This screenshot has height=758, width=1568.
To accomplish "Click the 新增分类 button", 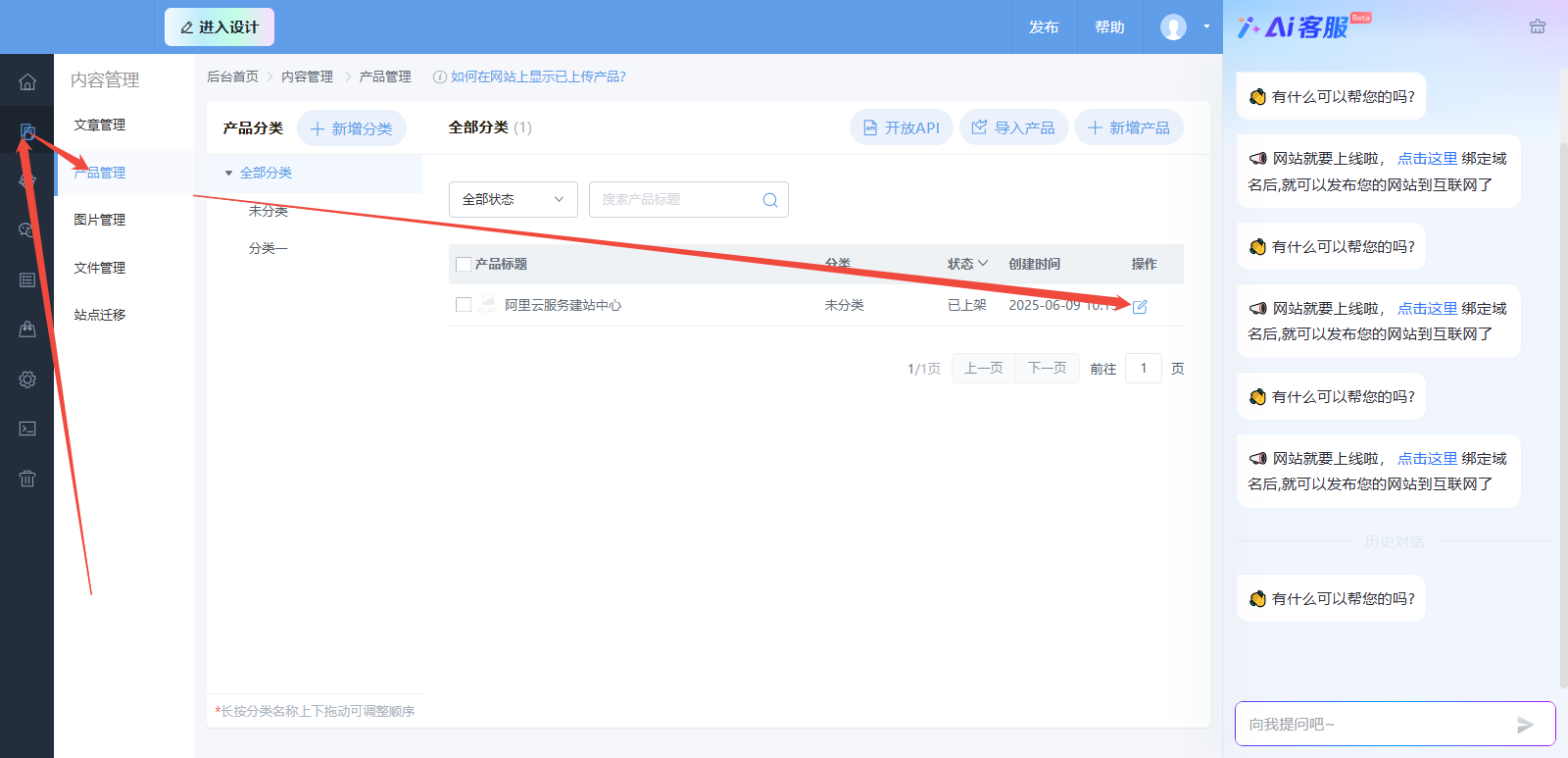I will (x=352, y=128).
